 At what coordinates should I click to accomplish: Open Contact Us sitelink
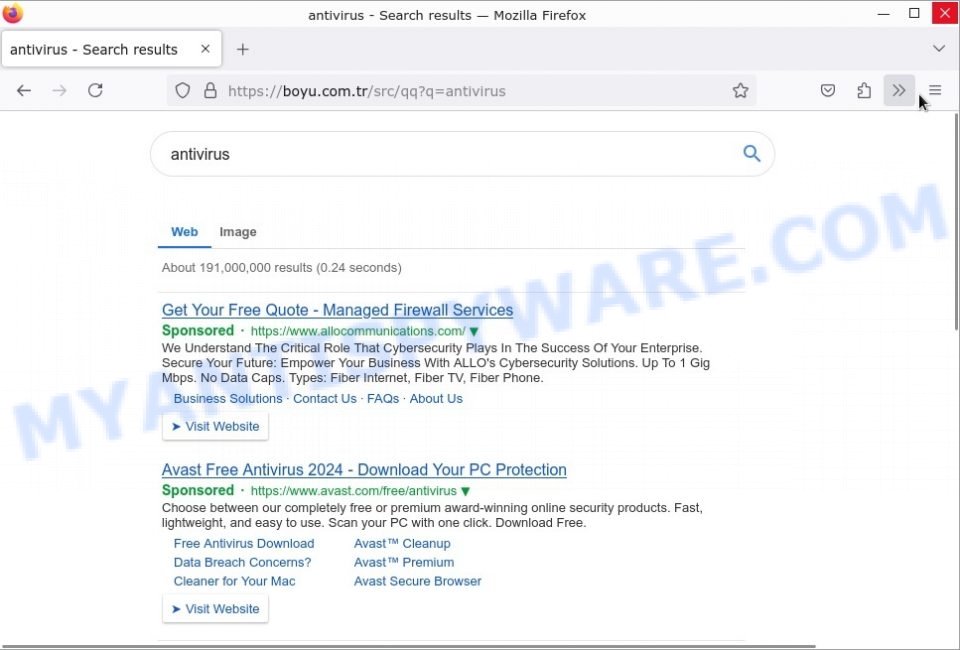point(324,398)
